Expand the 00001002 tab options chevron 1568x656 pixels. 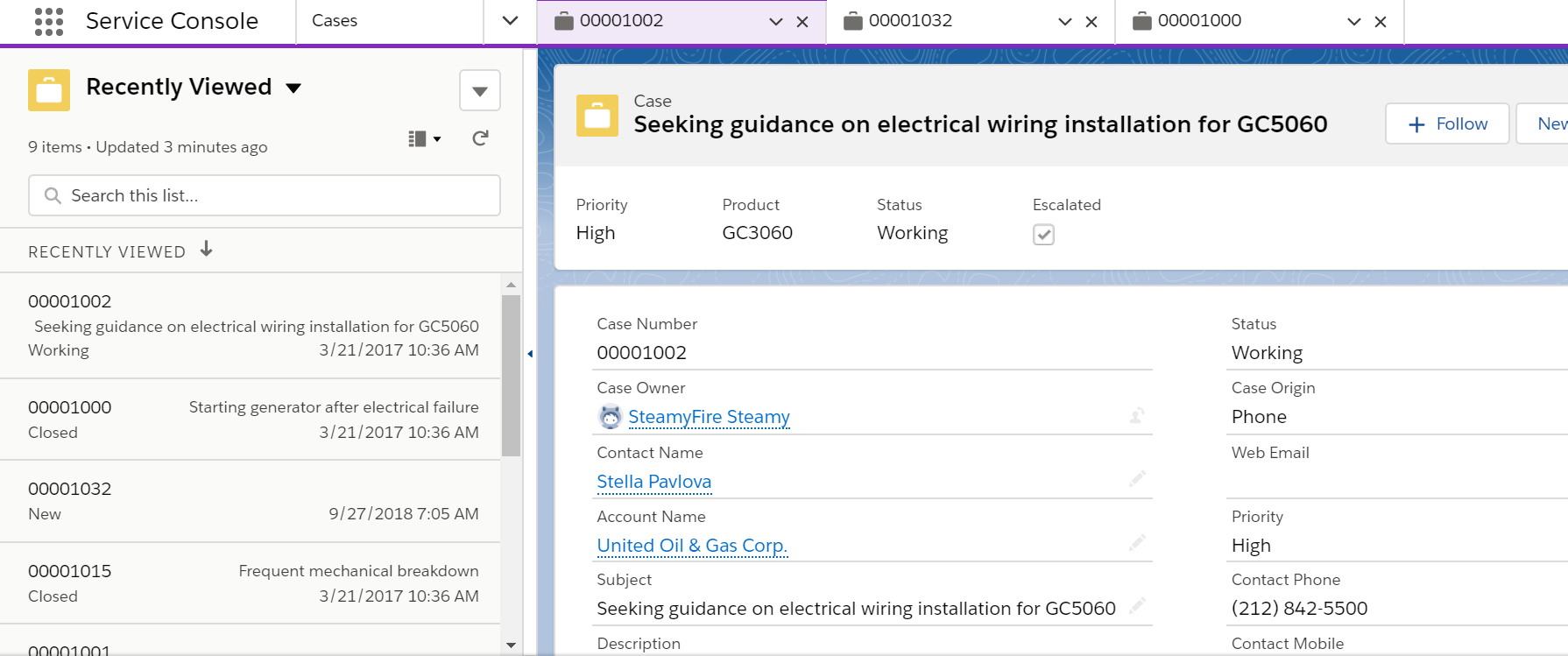click(775, 22)
